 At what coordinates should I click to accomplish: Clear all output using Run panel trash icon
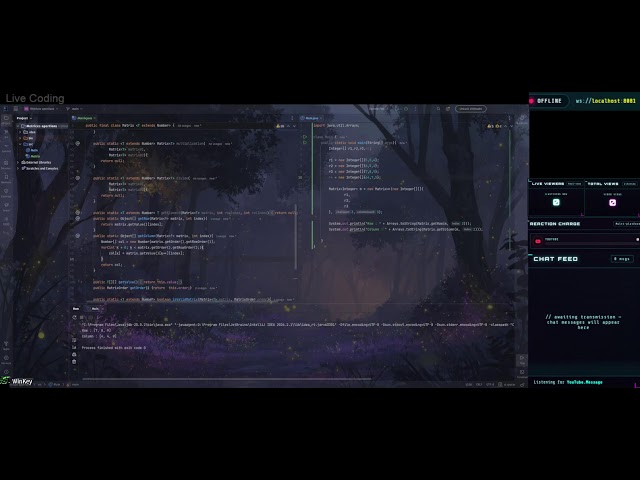[x=74, y=362]
